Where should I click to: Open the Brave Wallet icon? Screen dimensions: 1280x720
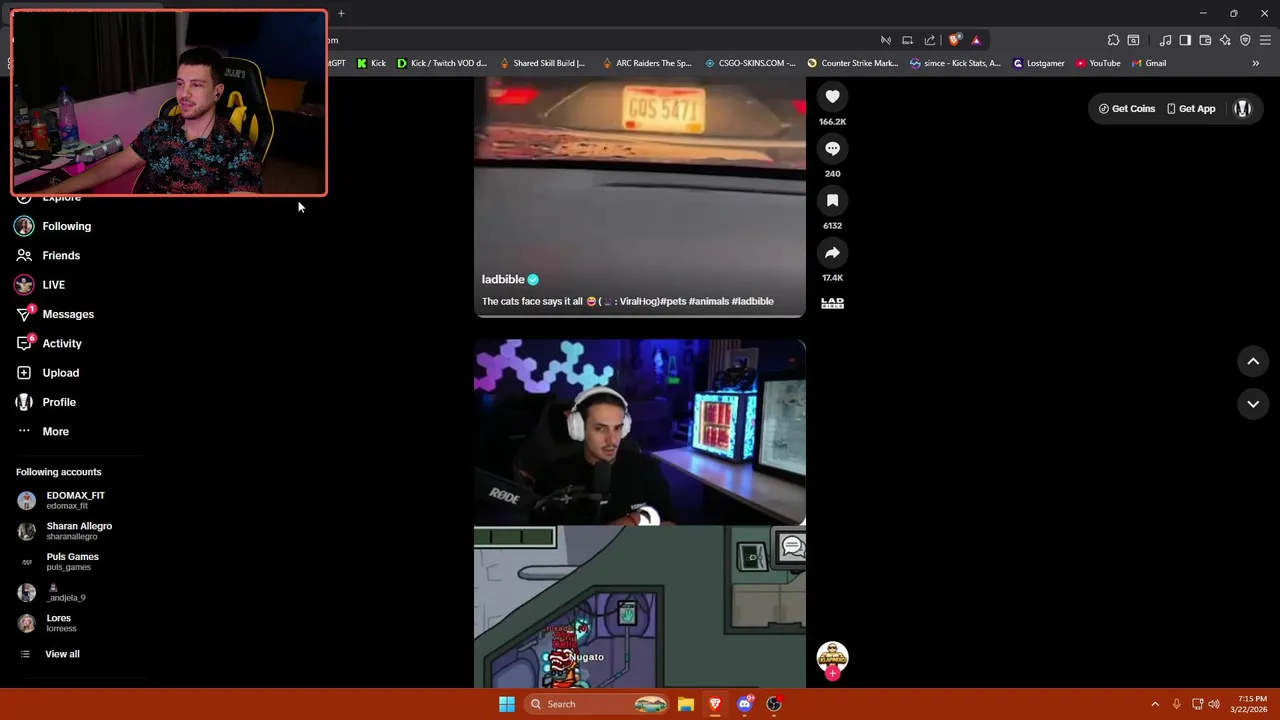click(x=1205, y=40)
